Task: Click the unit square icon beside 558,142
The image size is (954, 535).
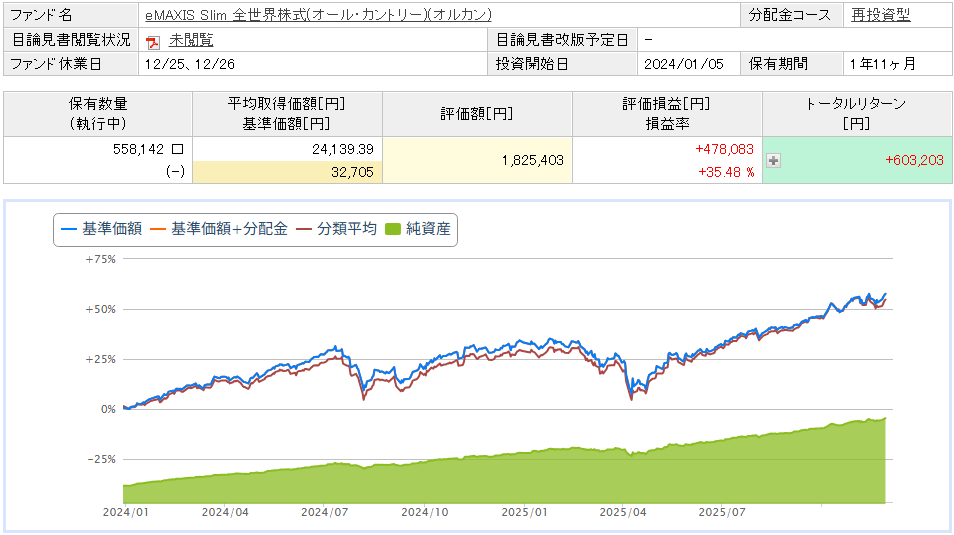Action: coord(178,148)
